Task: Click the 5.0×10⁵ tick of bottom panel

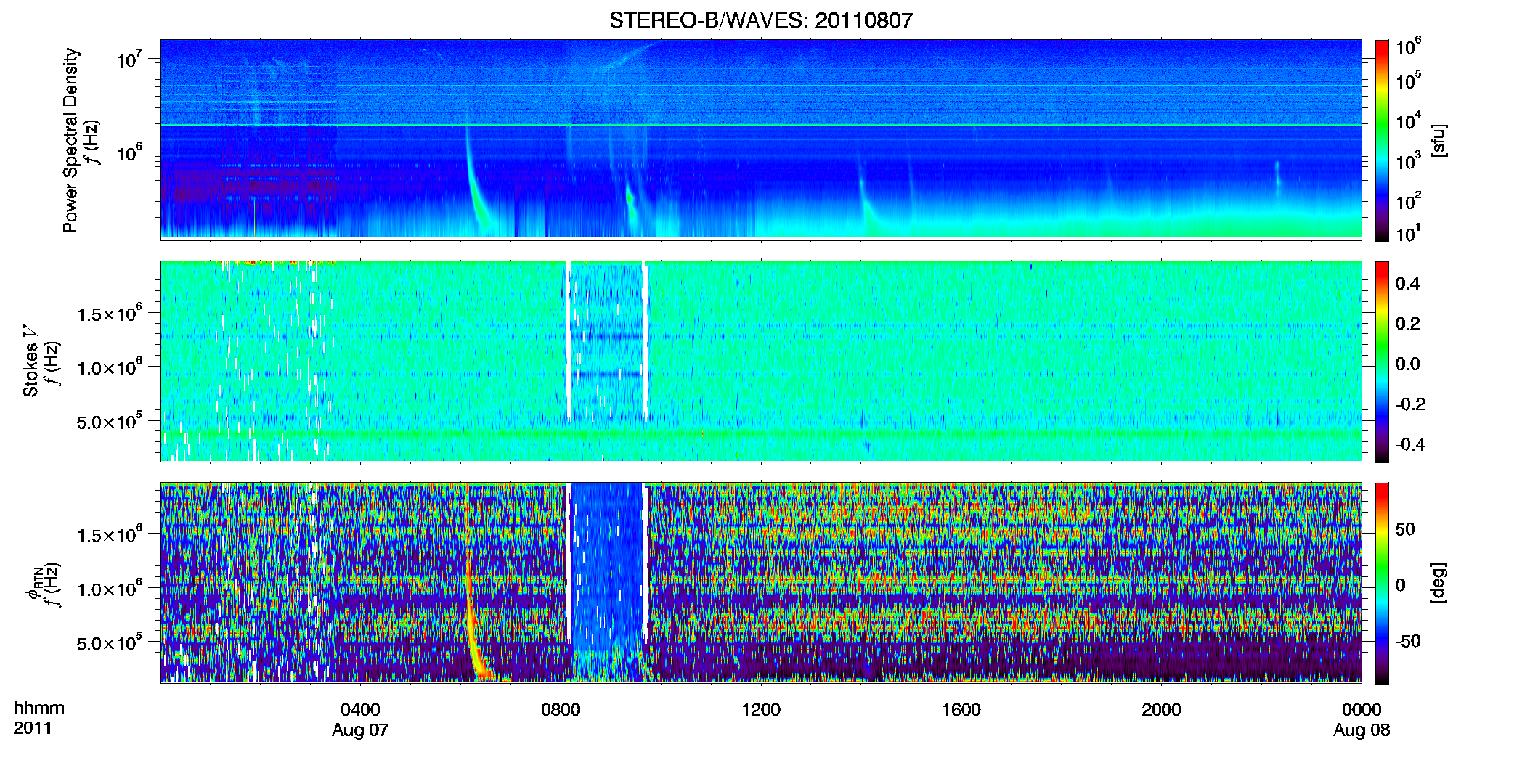Action: pos(110,643)
